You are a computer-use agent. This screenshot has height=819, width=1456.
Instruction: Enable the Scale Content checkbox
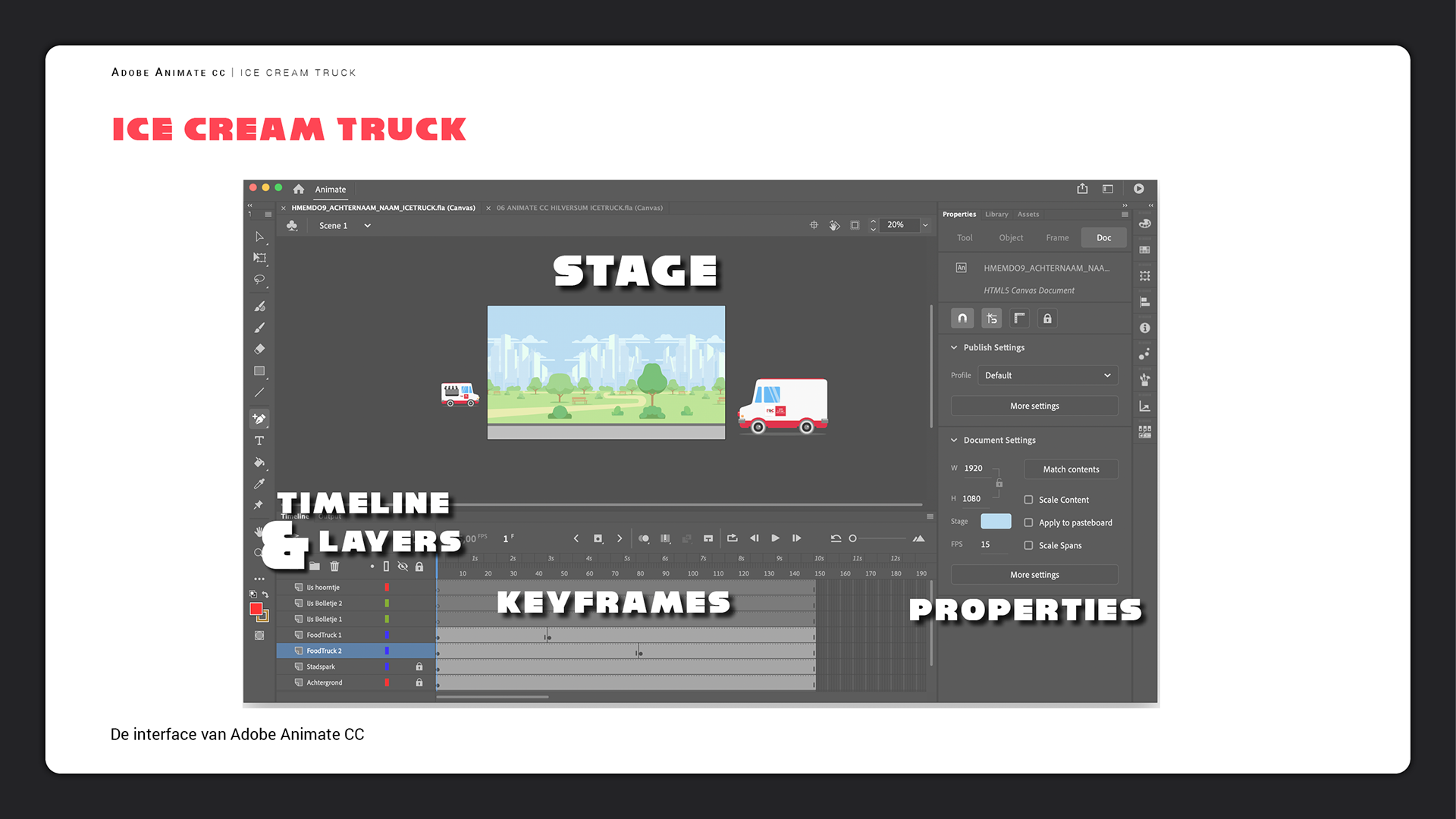tap(1028, 500)
